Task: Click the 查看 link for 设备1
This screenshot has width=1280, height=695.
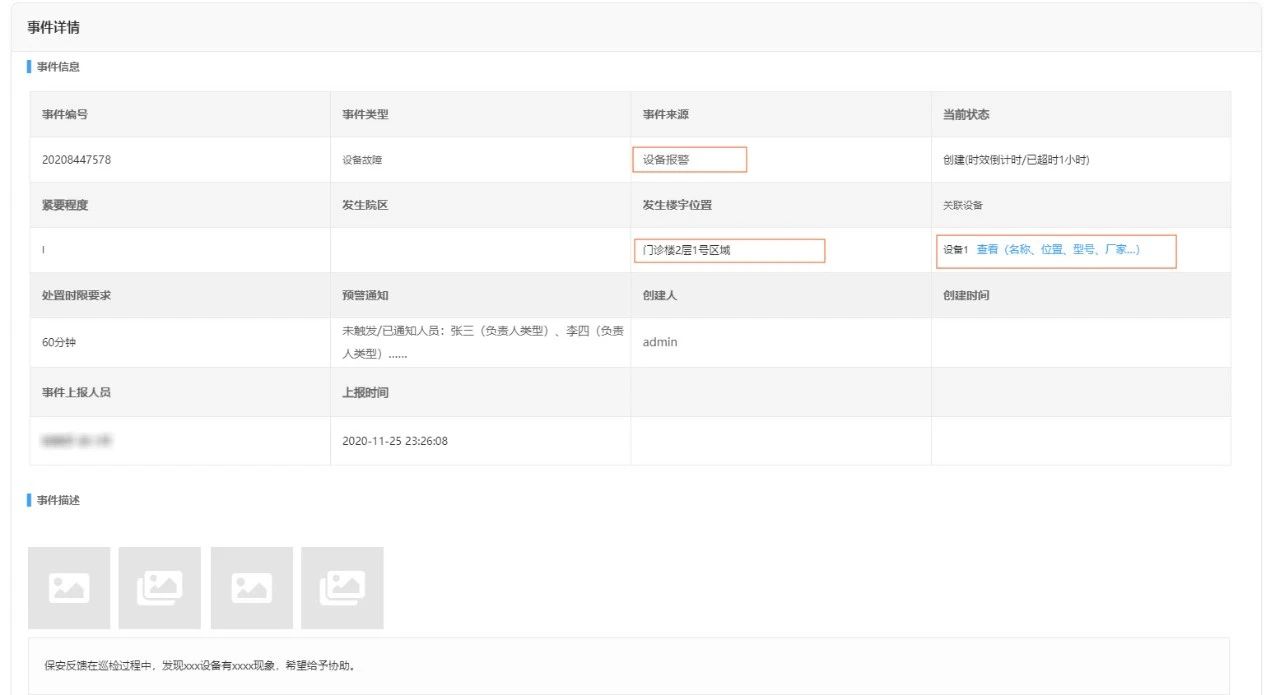Action: (x=987, y=250)
